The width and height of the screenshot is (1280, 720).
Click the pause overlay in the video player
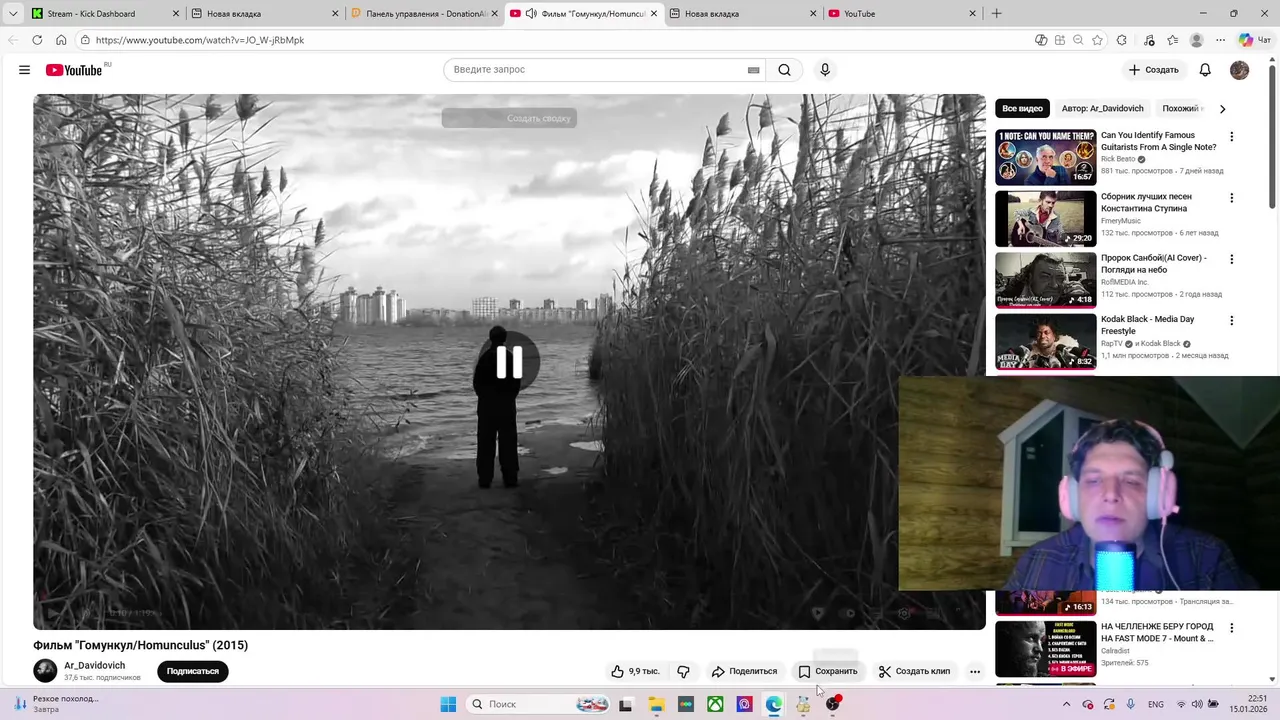click(509, 362)
